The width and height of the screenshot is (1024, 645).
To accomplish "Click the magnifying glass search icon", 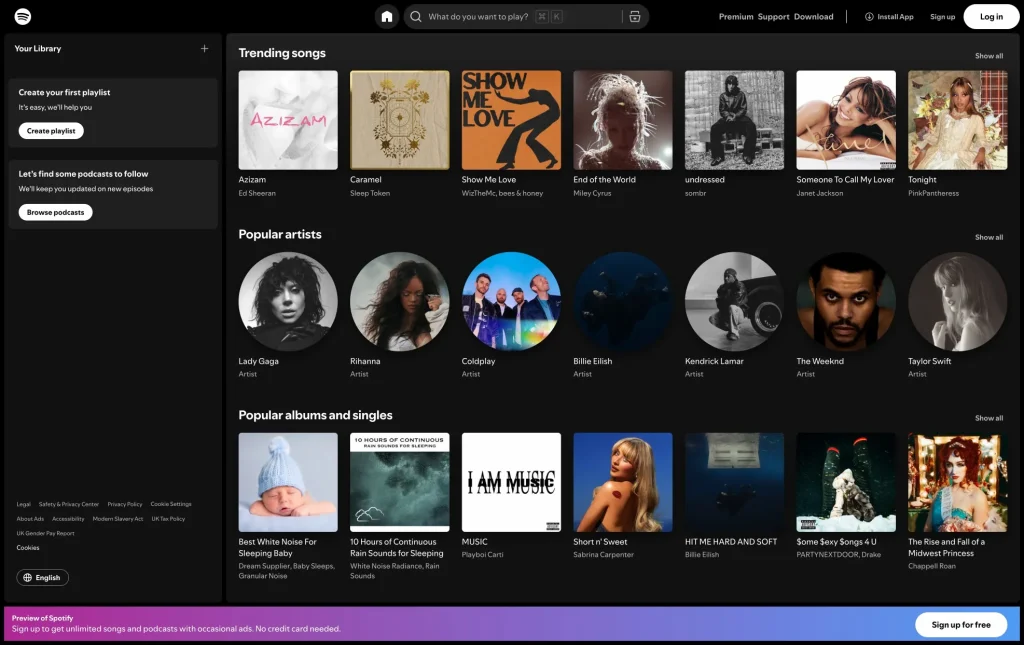I will point(416,17).
